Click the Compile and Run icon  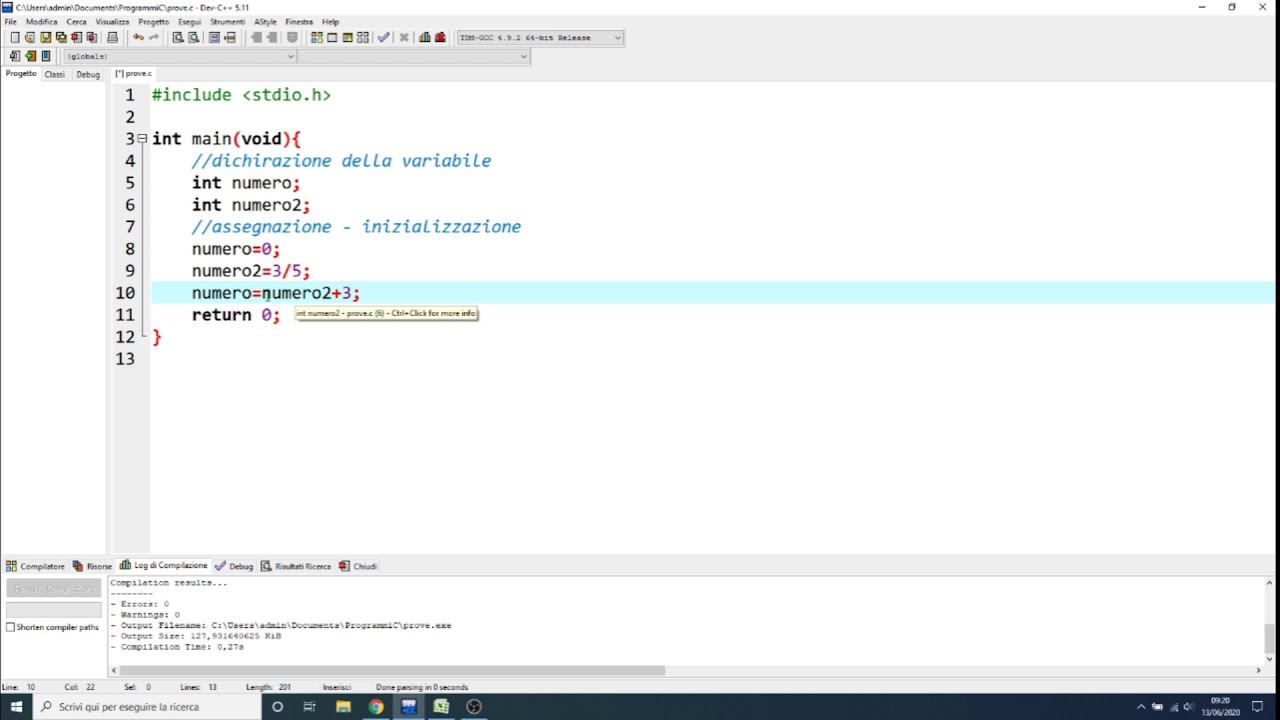point(347,38)
